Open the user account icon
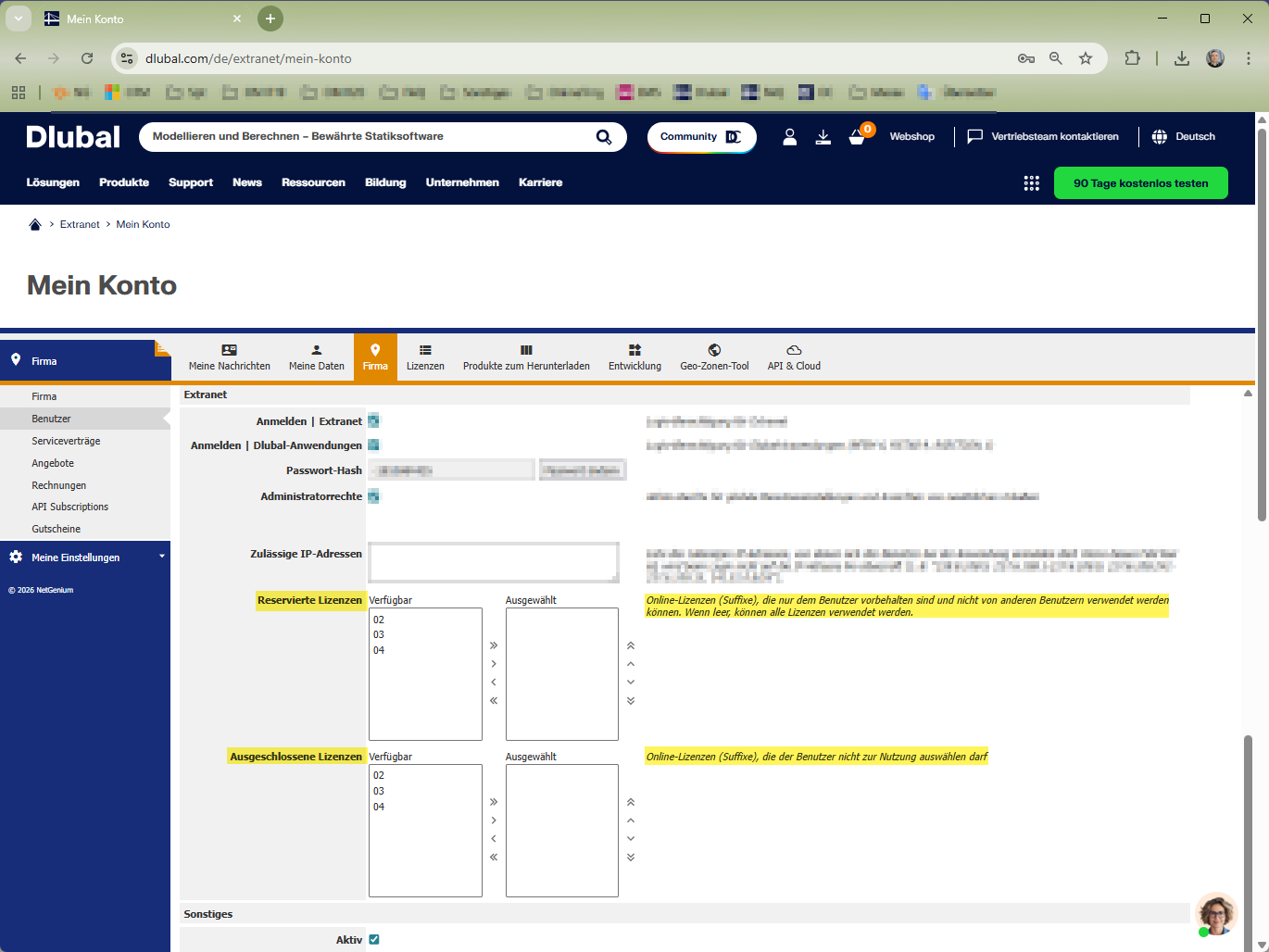 790,137
